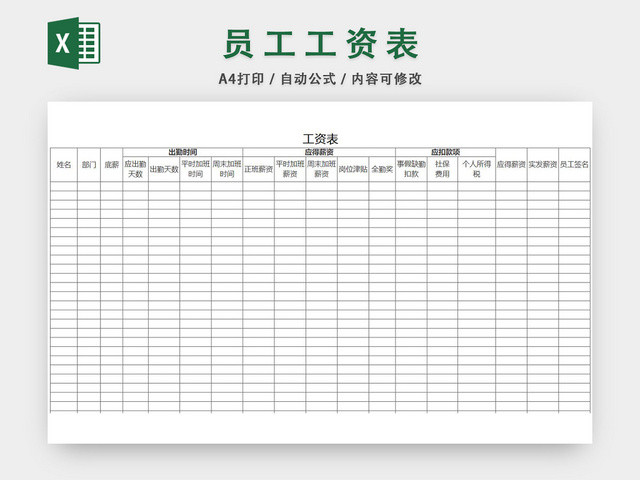Click the '应扣款项' group header
This screenshot has width=640, height=480.
(445, 152)
